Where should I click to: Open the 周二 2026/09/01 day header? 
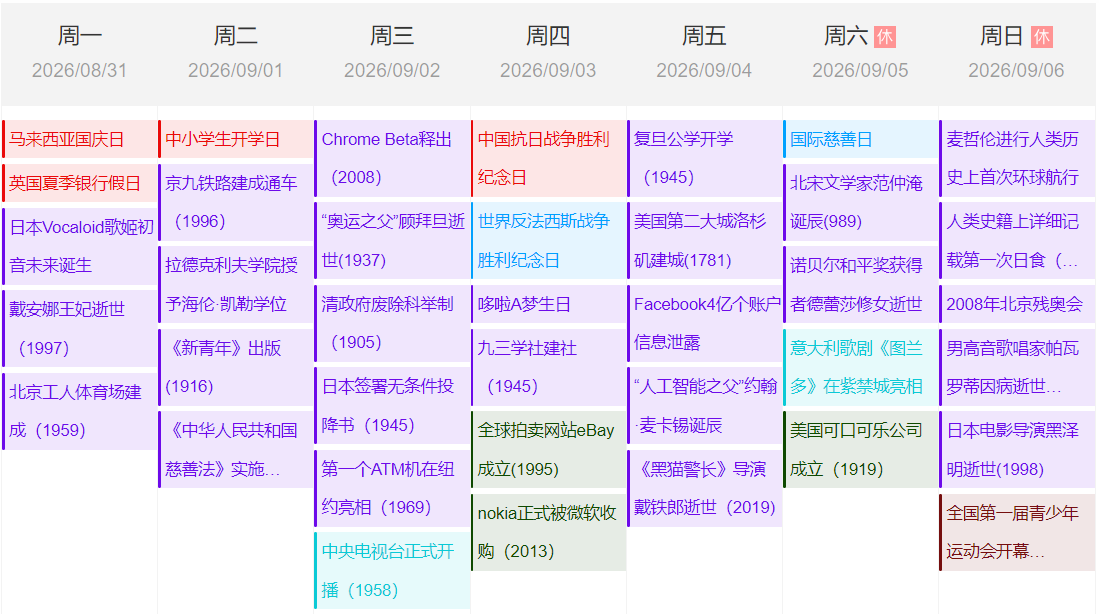[236, 52]
